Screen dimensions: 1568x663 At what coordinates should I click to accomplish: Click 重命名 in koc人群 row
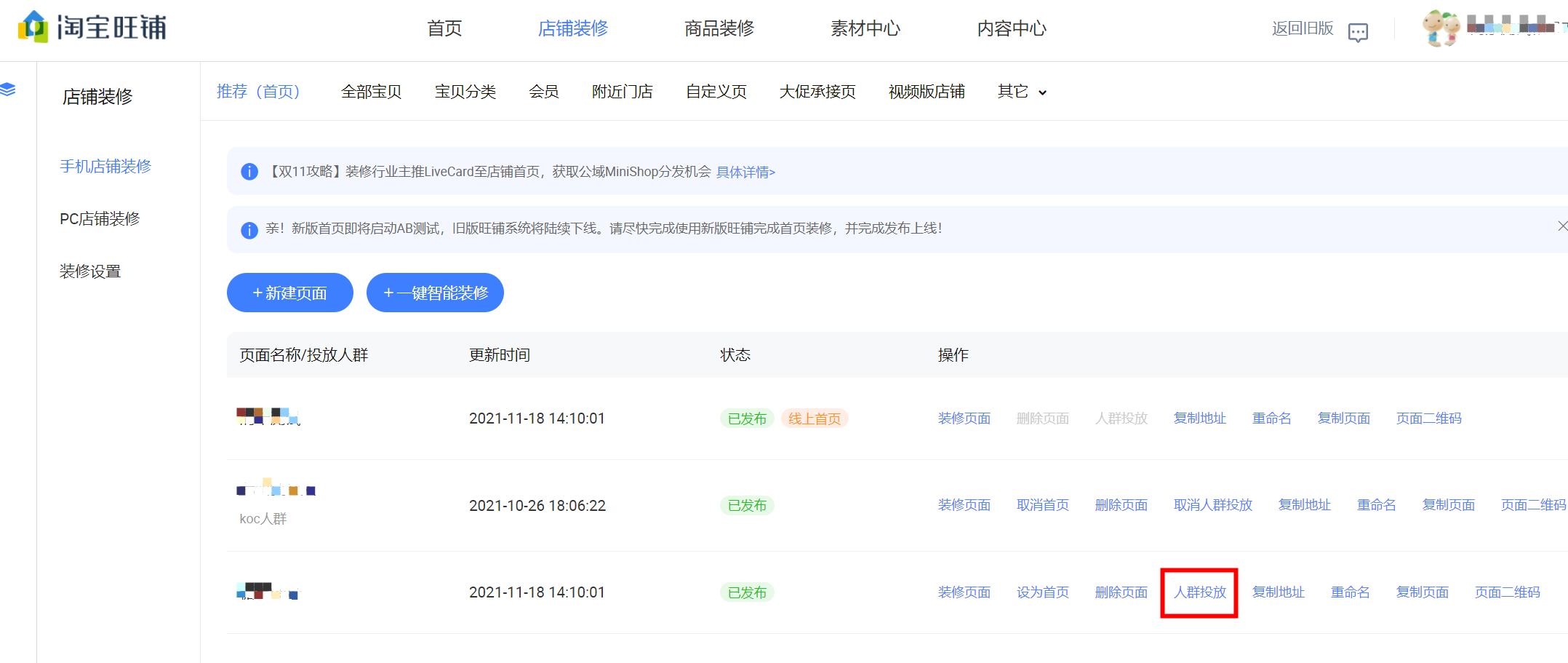tap(1377, 505)
